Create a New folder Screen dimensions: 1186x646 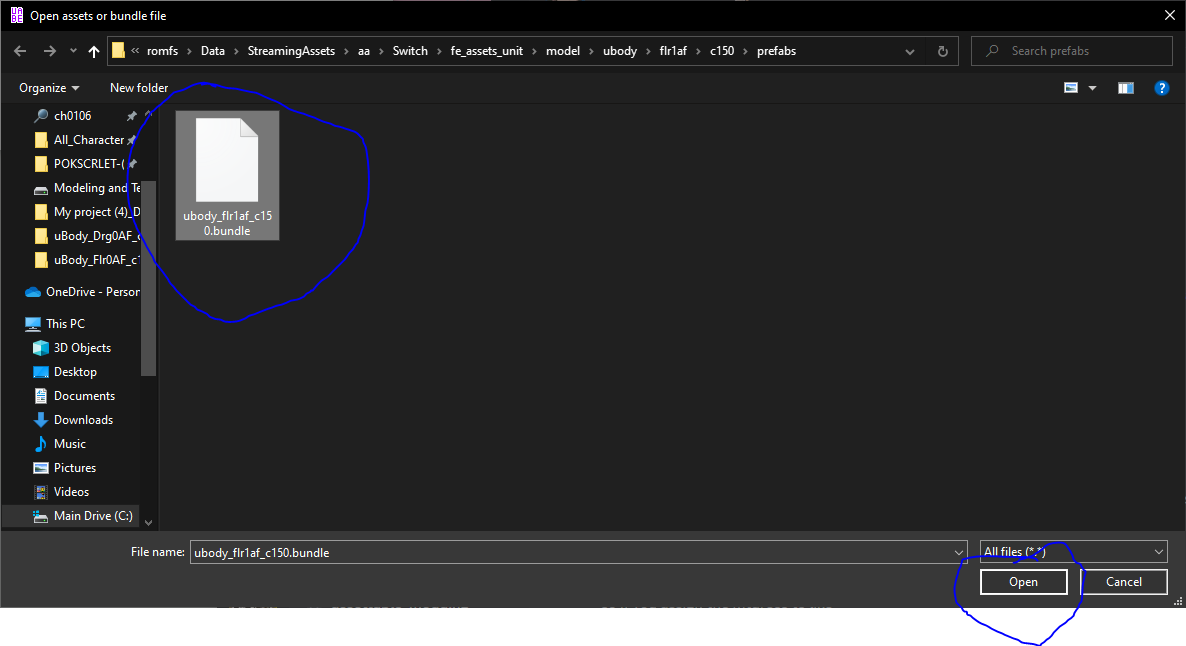[139, 88]
